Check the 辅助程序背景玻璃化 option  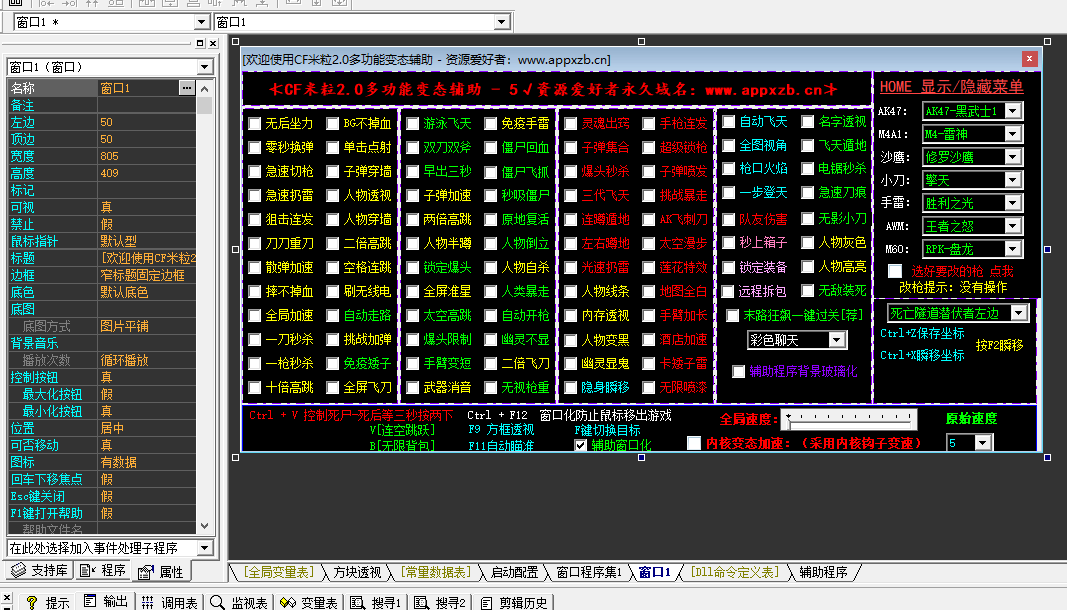(x=739, y=371)
